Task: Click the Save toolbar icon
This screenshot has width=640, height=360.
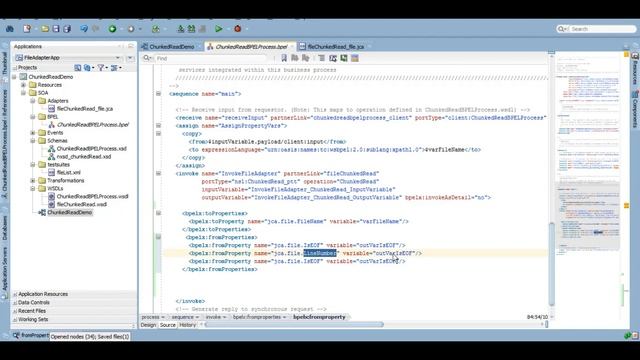Action: (x=56, y=29)
